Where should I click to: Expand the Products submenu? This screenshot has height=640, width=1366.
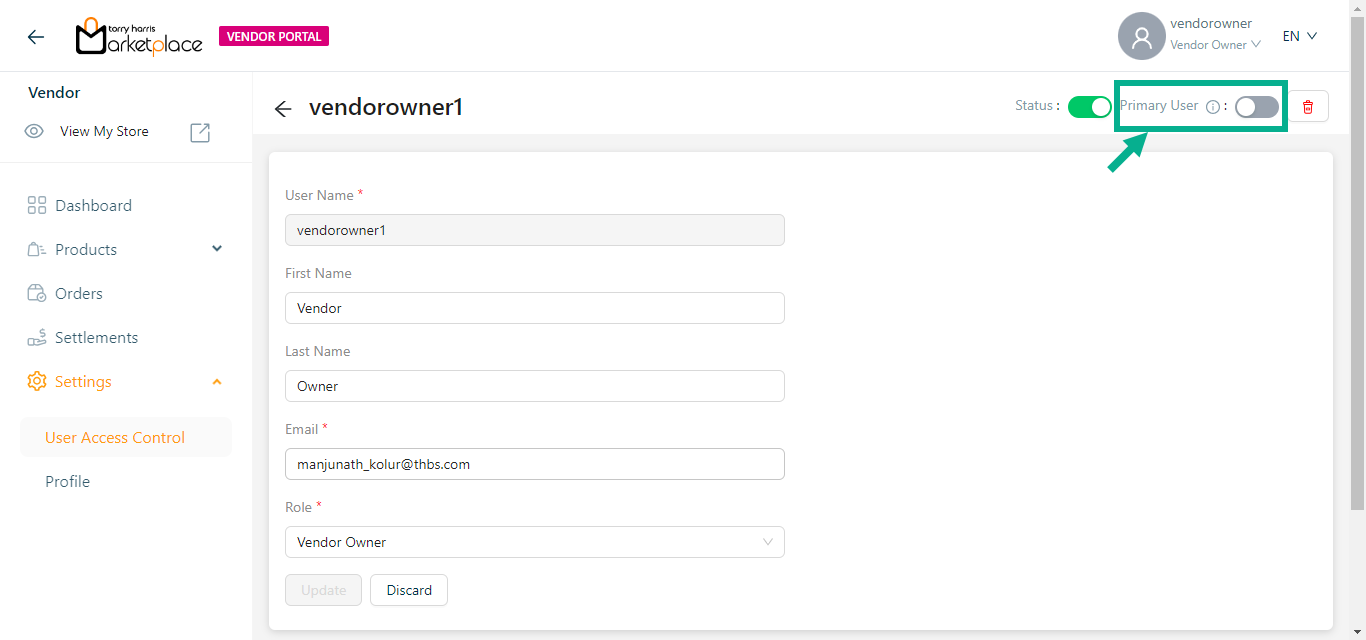click(x=217, y=249)
